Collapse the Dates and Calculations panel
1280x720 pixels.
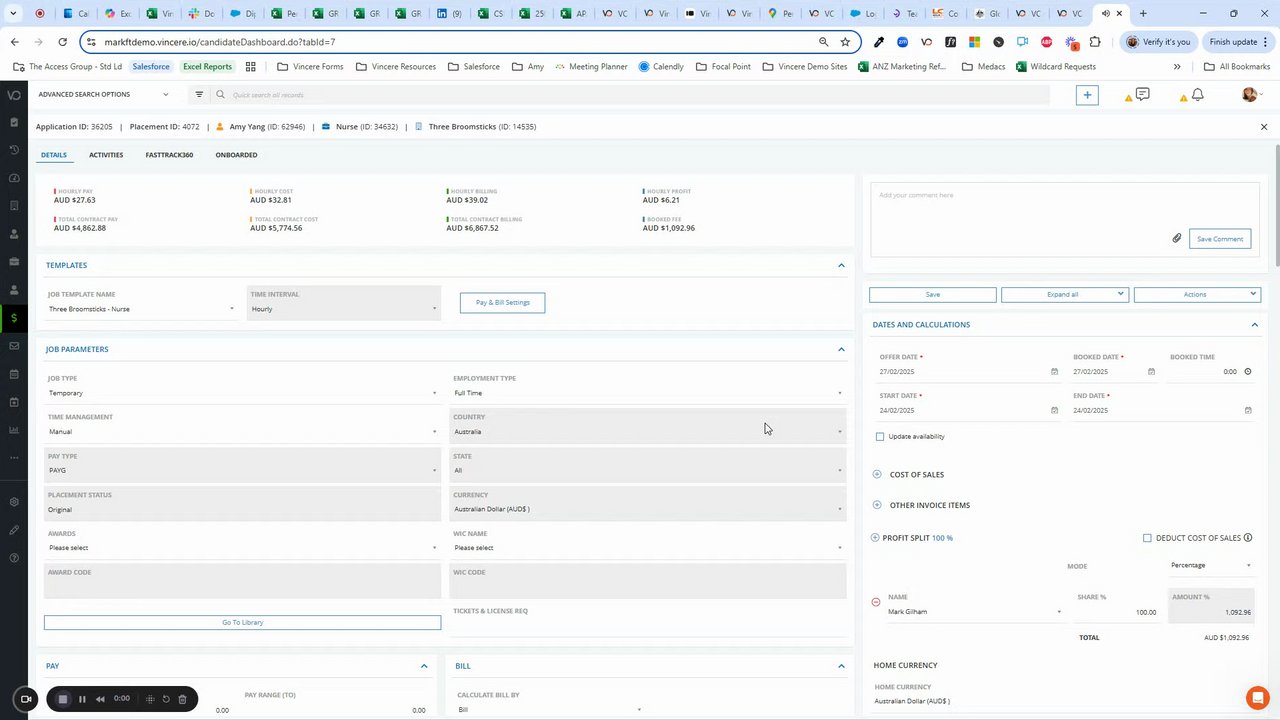point(1254,324)
